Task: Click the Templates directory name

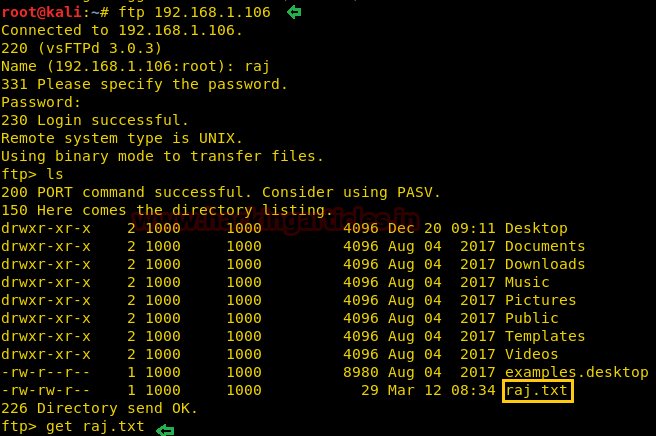Action: point(545,336)
